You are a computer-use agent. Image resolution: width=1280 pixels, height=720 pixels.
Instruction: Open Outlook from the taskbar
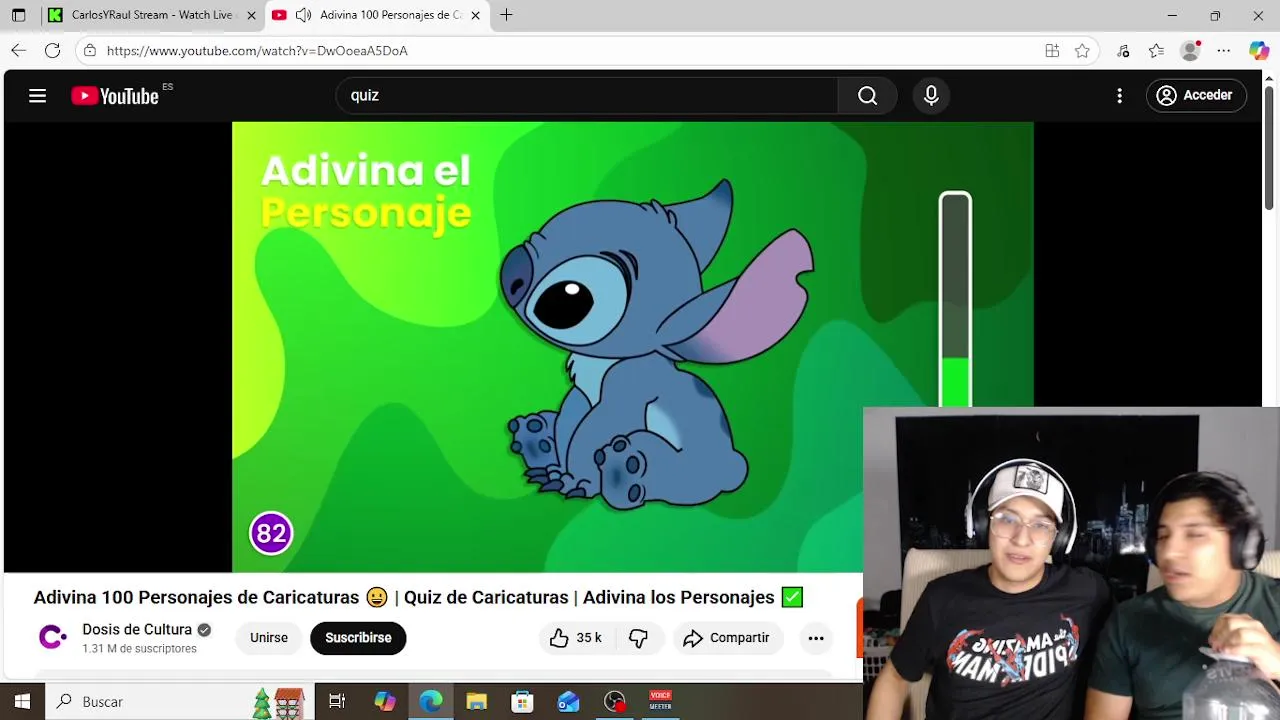(x=568, y=702)
